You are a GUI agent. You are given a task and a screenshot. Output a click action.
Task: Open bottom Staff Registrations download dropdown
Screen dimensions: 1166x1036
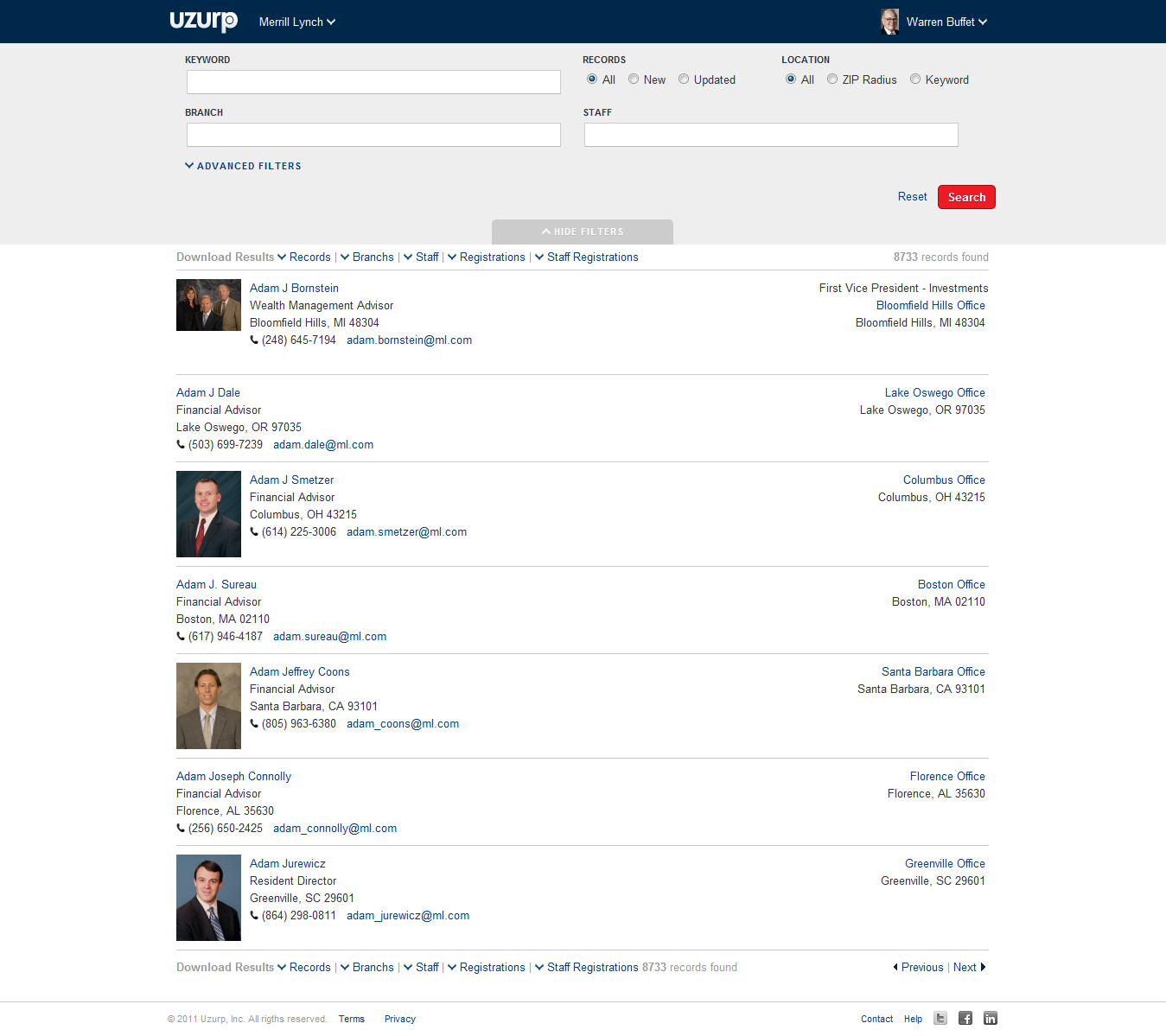tap(587, 968)
